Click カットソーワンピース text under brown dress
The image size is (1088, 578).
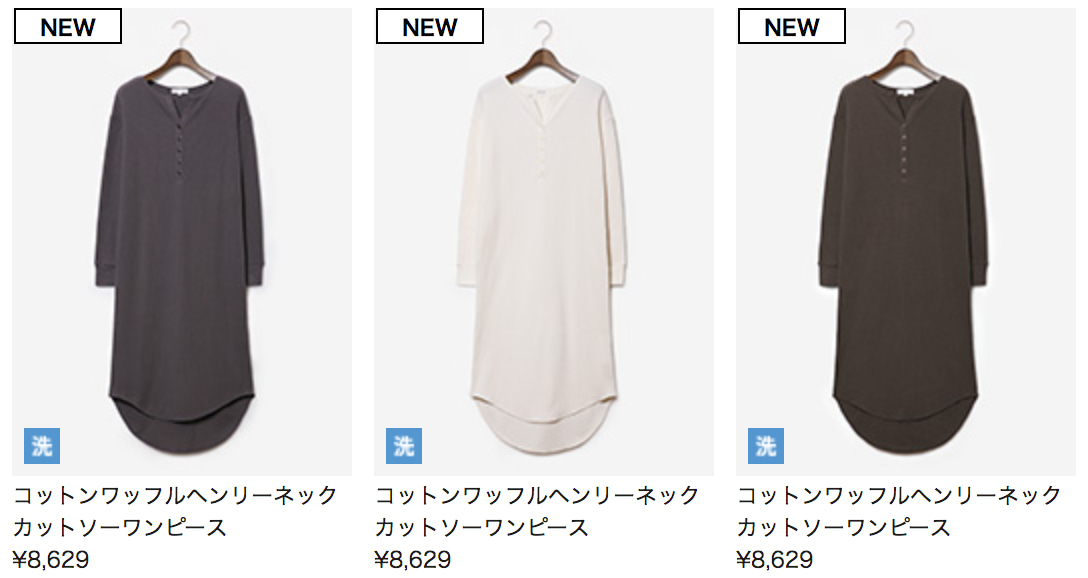click(x=844, y=527)
